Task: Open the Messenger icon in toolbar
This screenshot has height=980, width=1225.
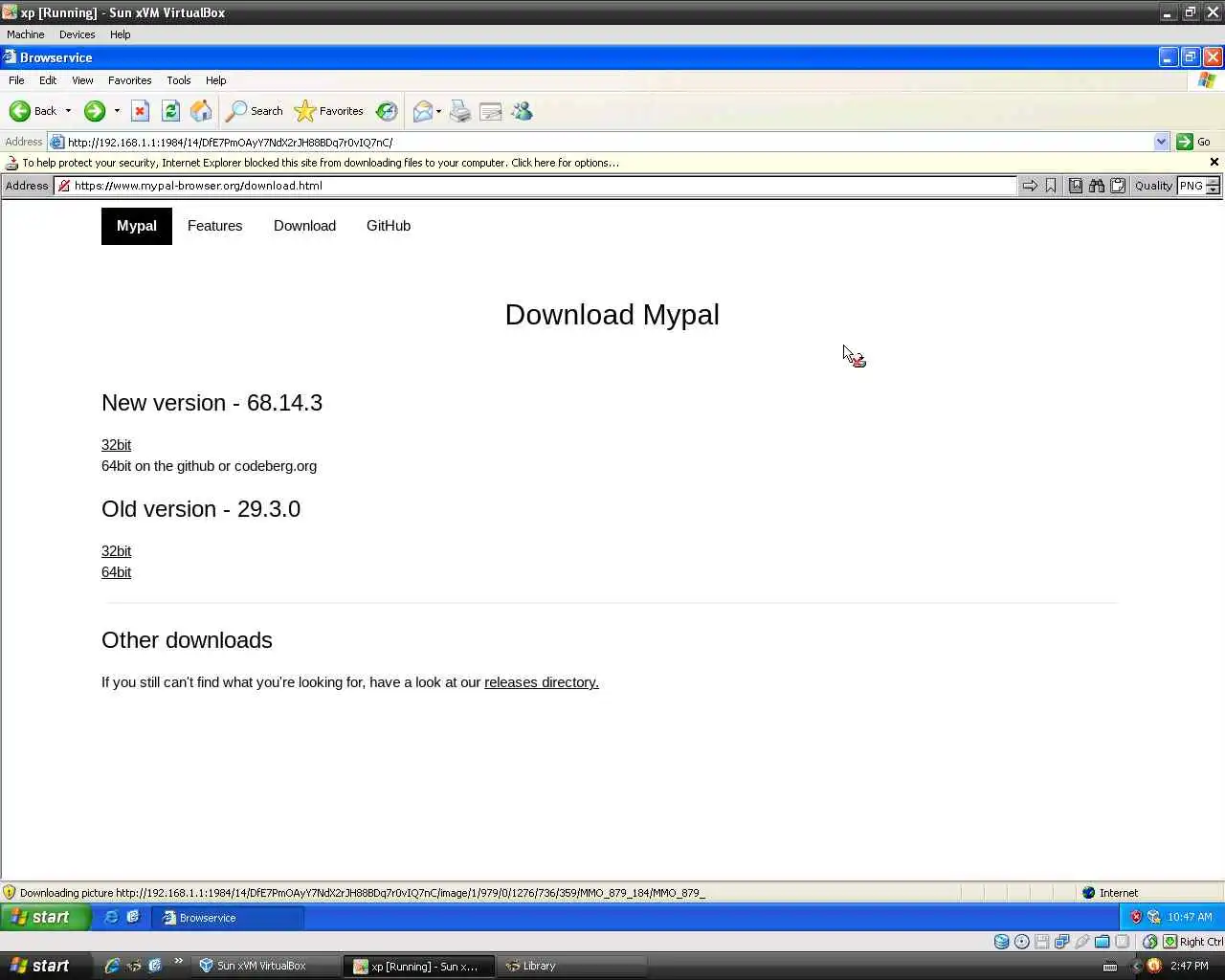Action: (x=522, y=111)
